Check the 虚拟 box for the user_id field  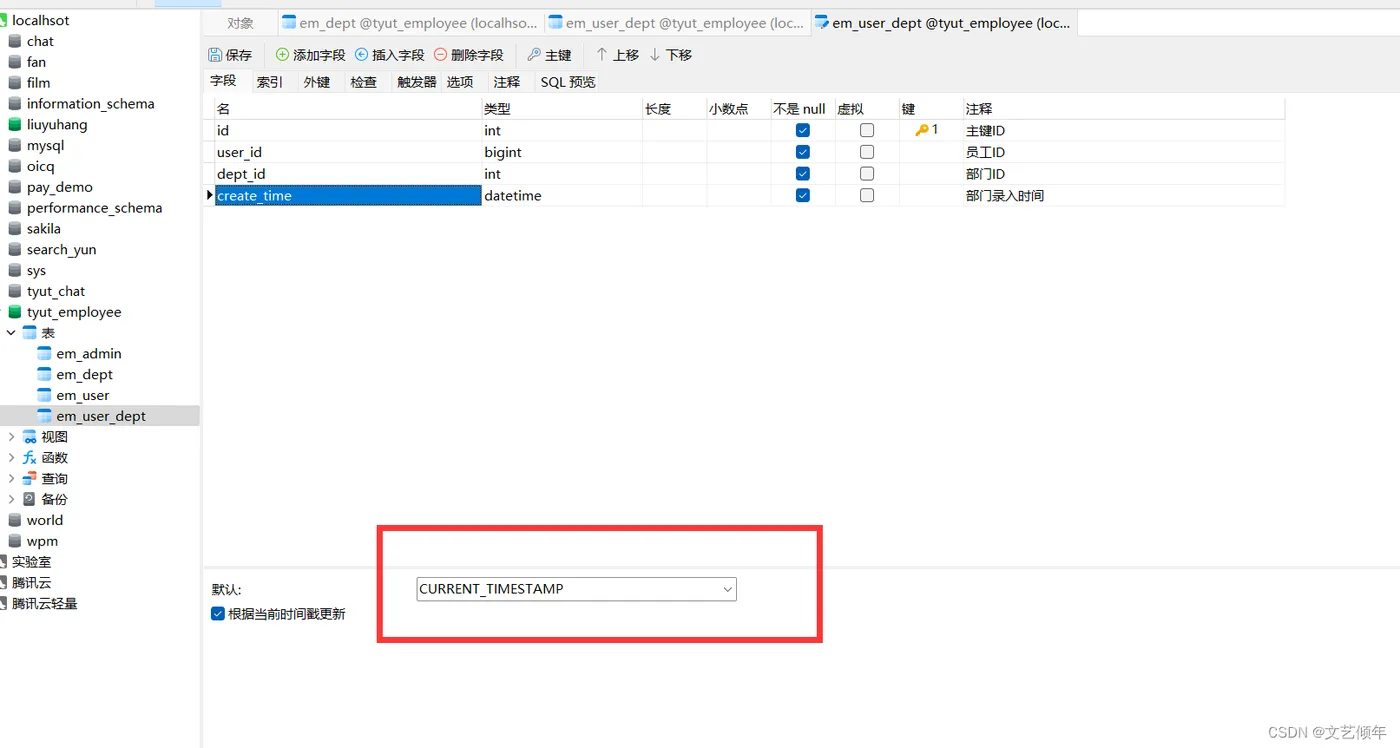pyautogui.click(x=867, y=152)
